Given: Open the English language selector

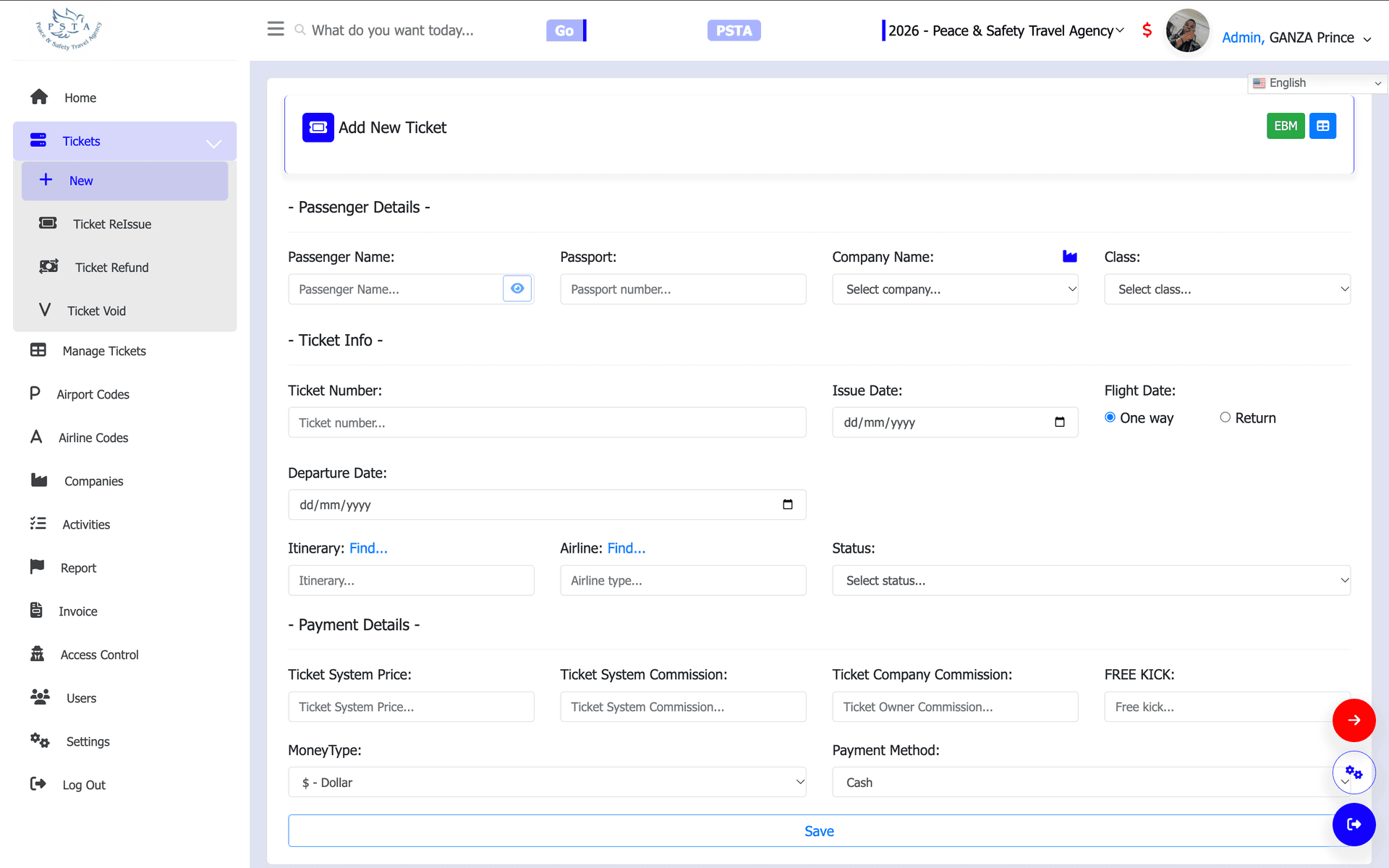Looking at the screenshot, I should tap(1317, 83).
